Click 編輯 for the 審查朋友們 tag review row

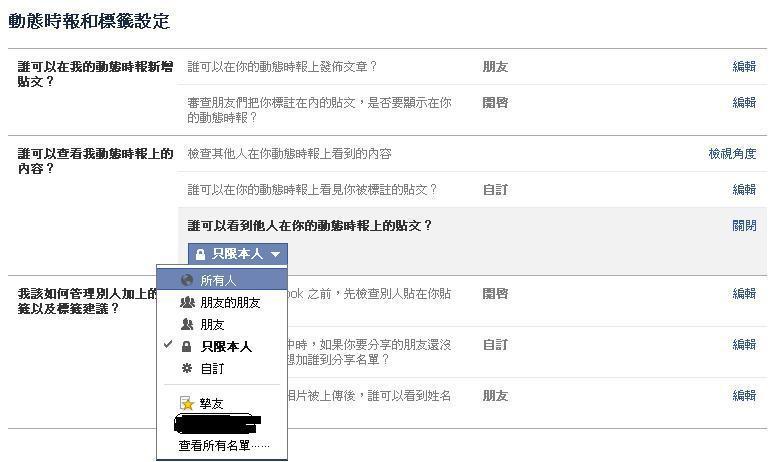pyautogui.click(x=744, y=102)
